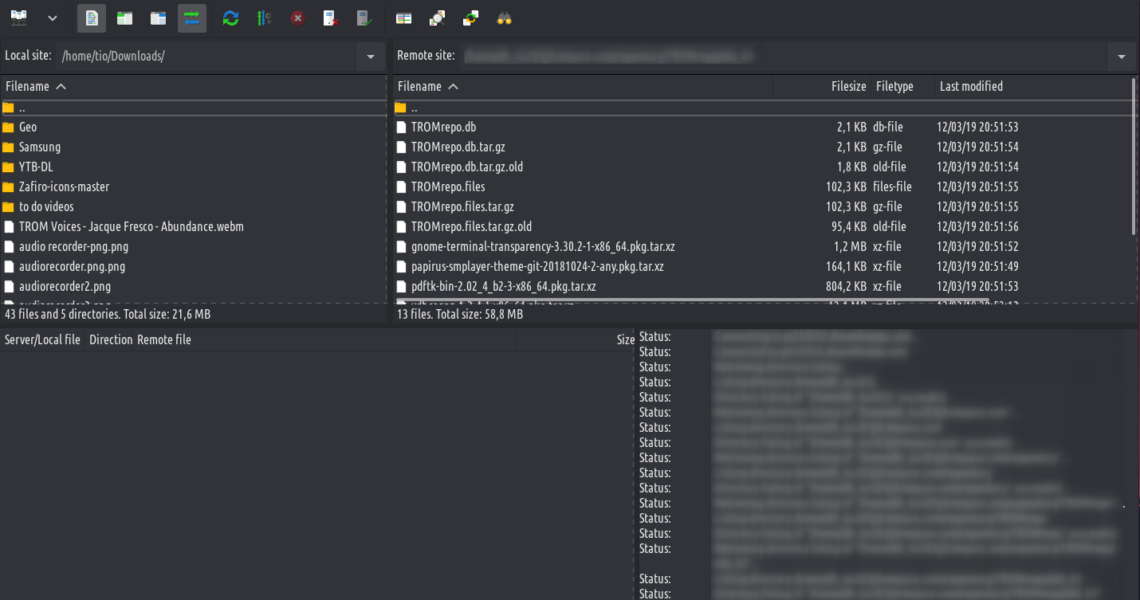This screenshot has height=600, width=1140.
Task: Disconnect from the current server
Action: click(331, 18)
